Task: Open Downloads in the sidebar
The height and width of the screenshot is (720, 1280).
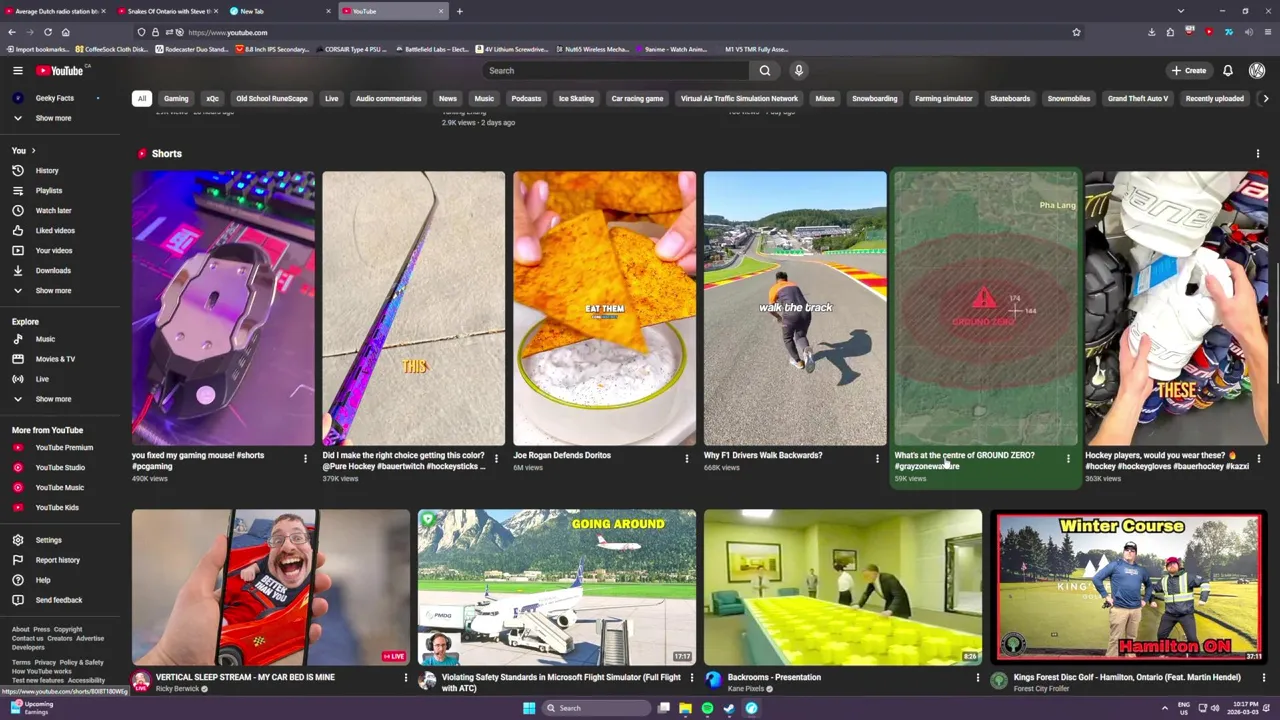Action: tap(53, 270)
